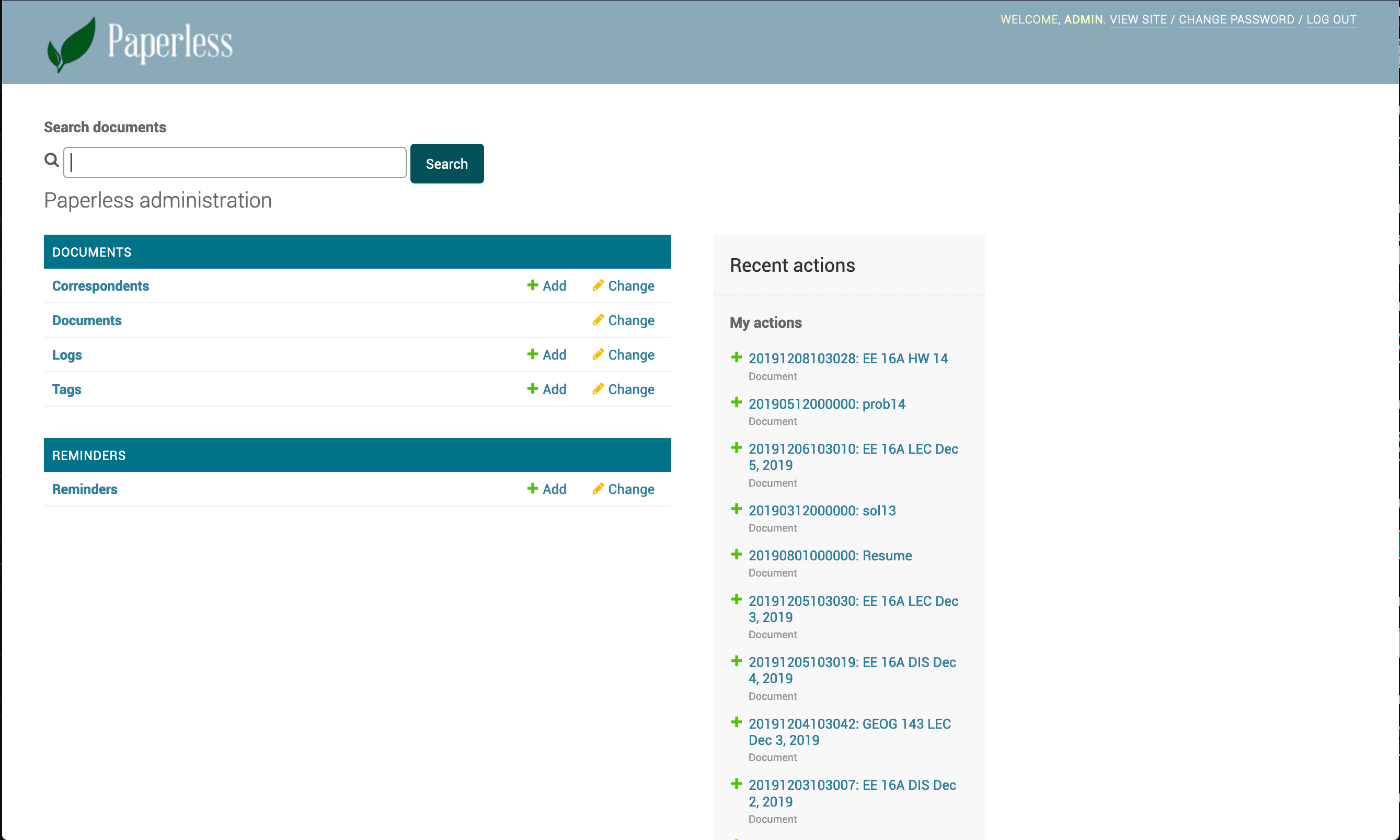This screenshot has height=840, width=1400.
Task: Open recent action 20190801000000: Resume
Action: click(x=830, y=555)
